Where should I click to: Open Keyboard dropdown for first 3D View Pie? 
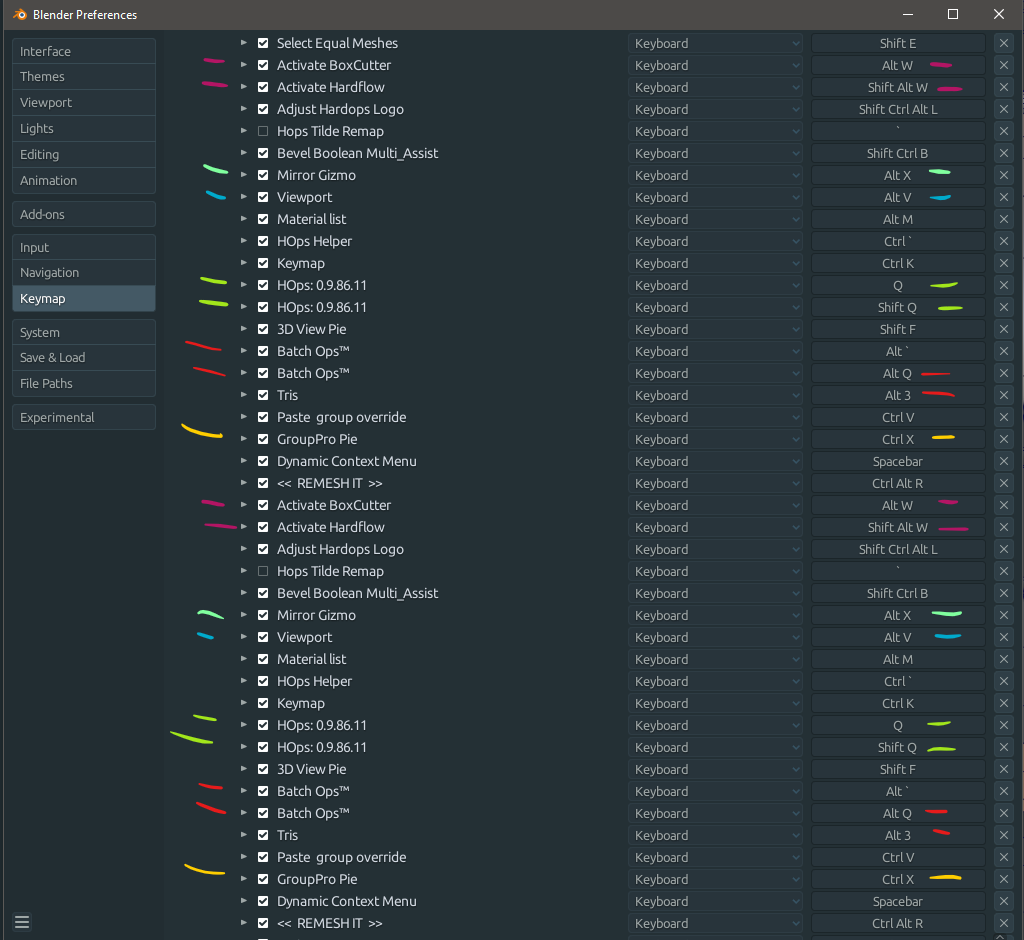point(715,329)
